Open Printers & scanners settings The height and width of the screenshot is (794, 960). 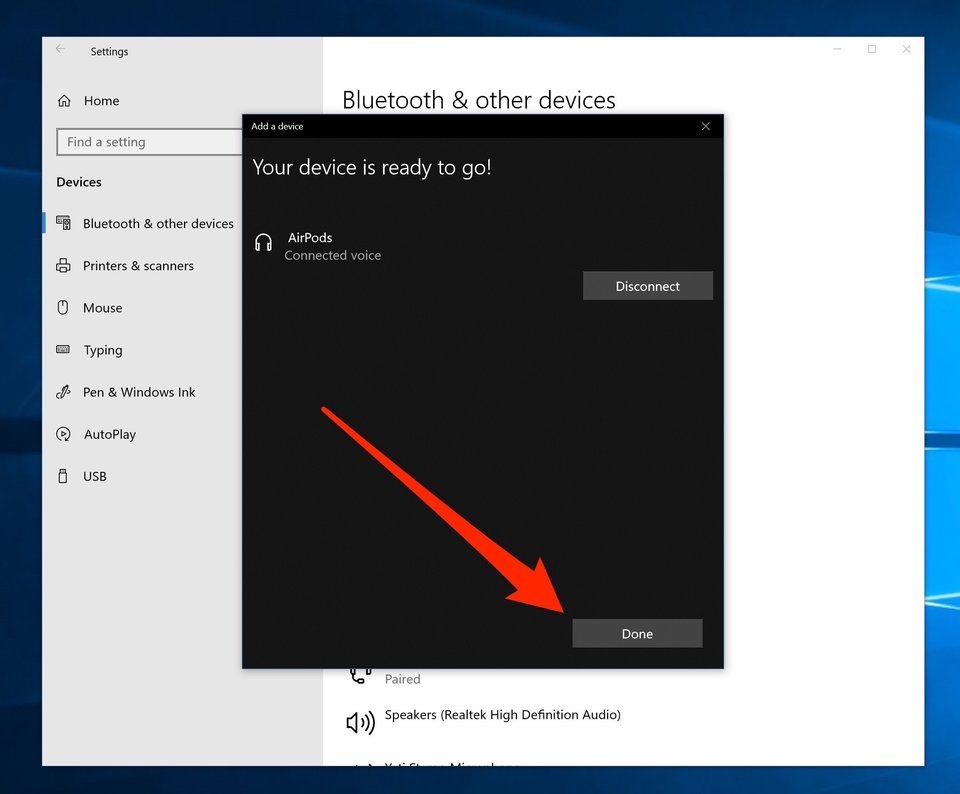click(137, 266)
